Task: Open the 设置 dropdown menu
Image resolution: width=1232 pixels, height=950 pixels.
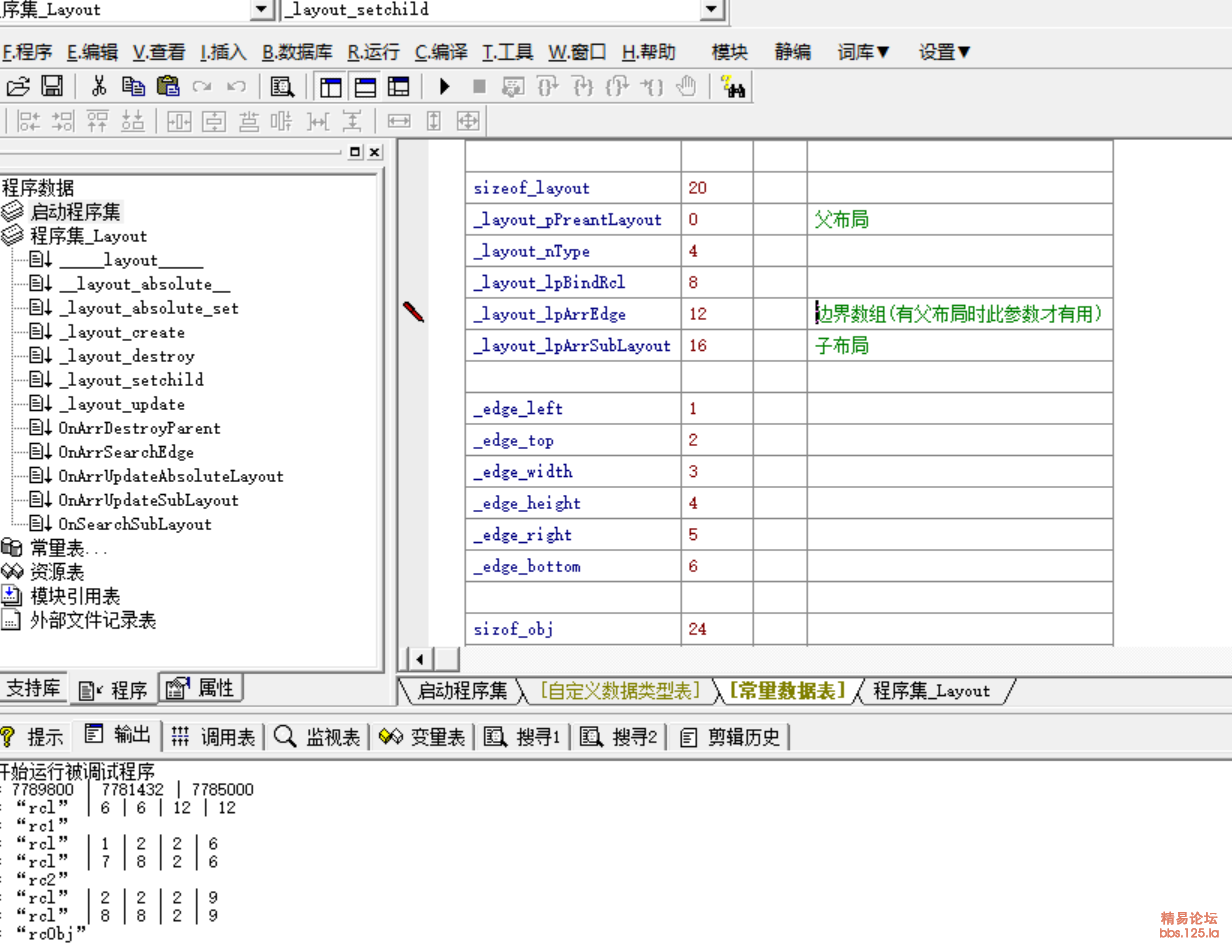Action: [945, 52]
